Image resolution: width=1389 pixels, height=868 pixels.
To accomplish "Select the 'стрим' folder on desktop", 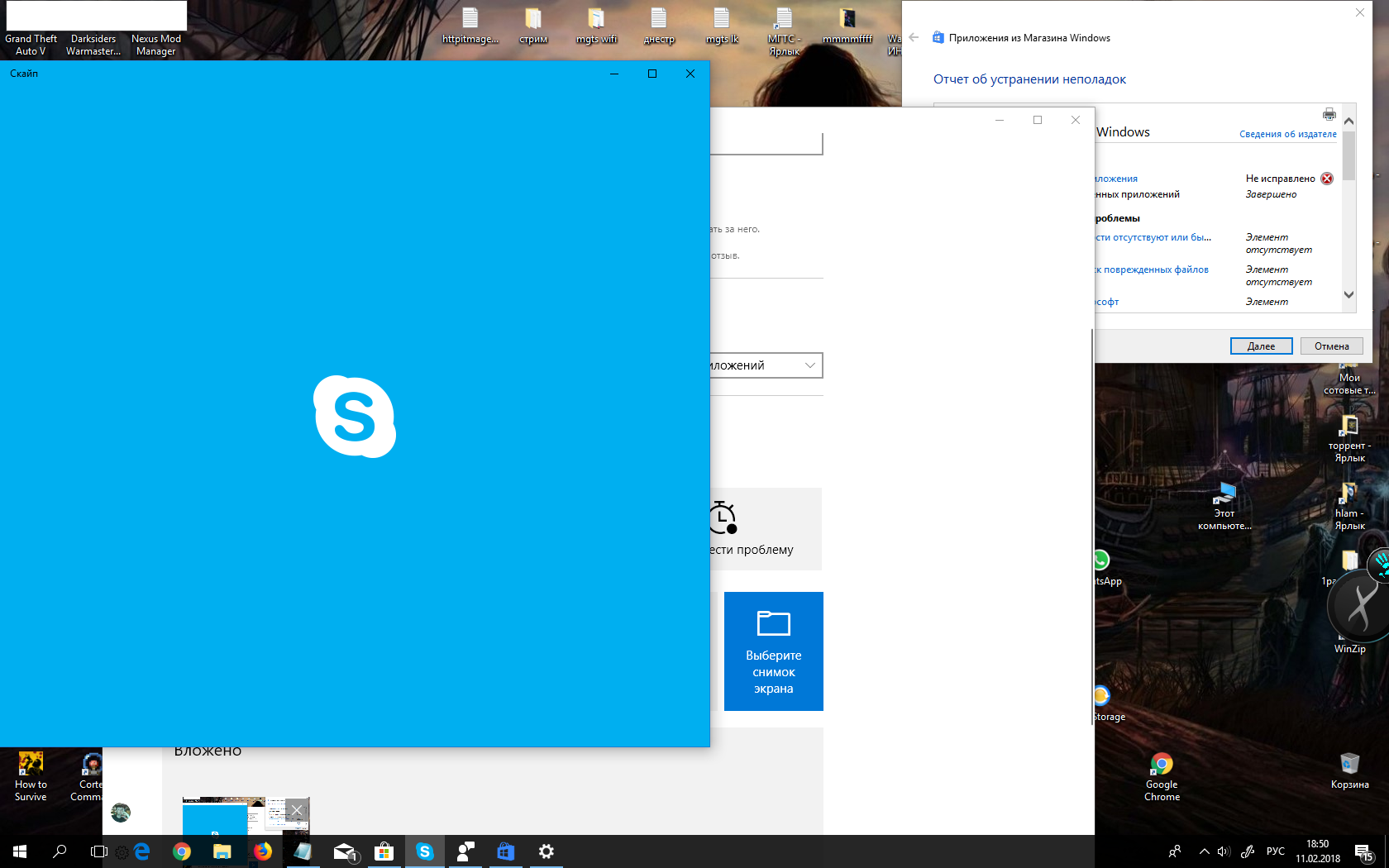I will pos(533,25).
